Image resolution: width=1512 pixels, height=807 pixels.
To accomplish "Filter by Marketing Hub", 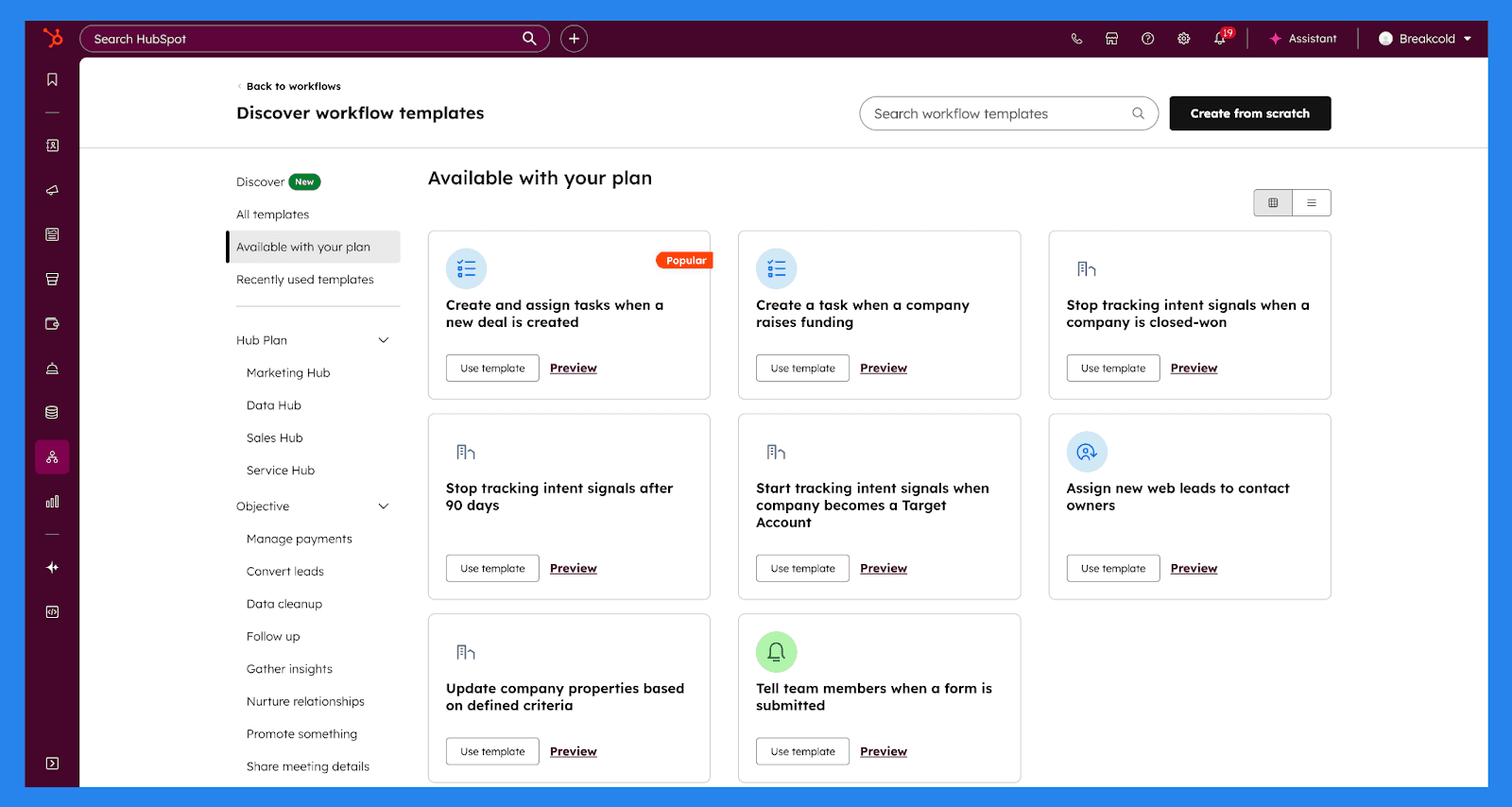I will pos(288,373).
